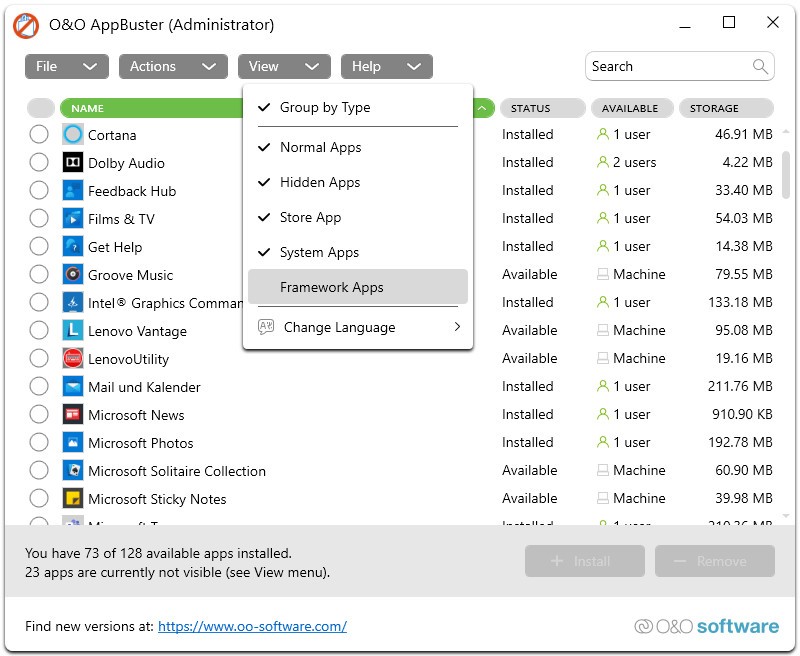Open the Actions dropdown menu
Viewport: 800px width, 656px height.
[173, 66]
